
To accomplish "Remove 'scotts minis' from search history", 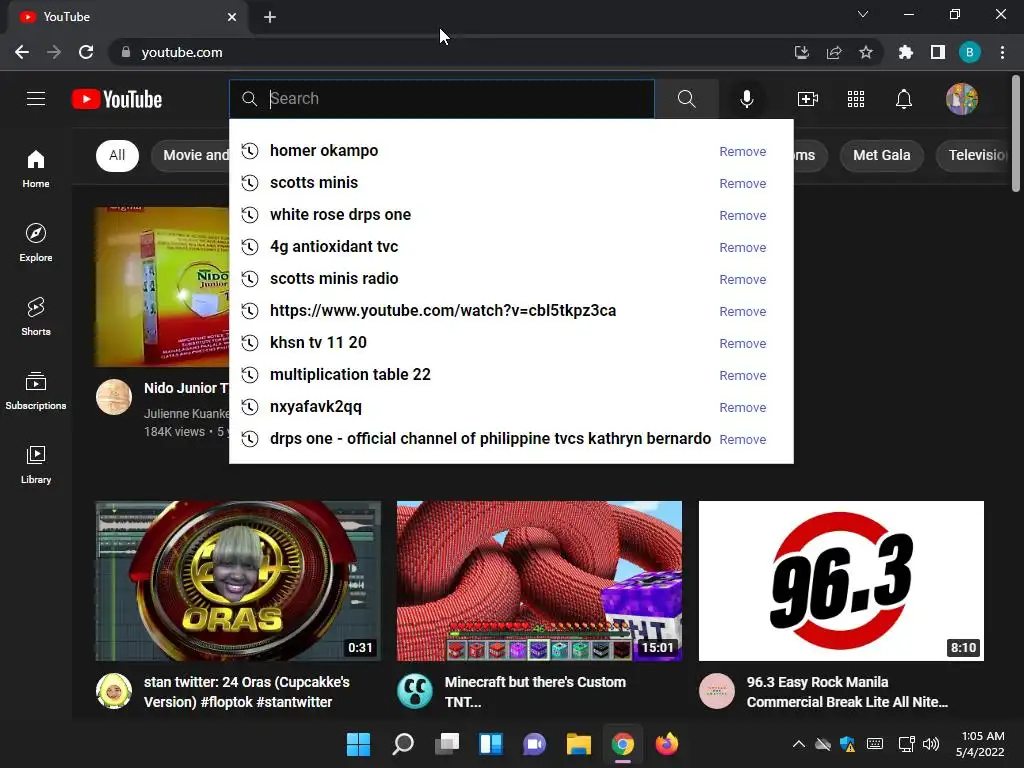I will [x=743, y=184].
